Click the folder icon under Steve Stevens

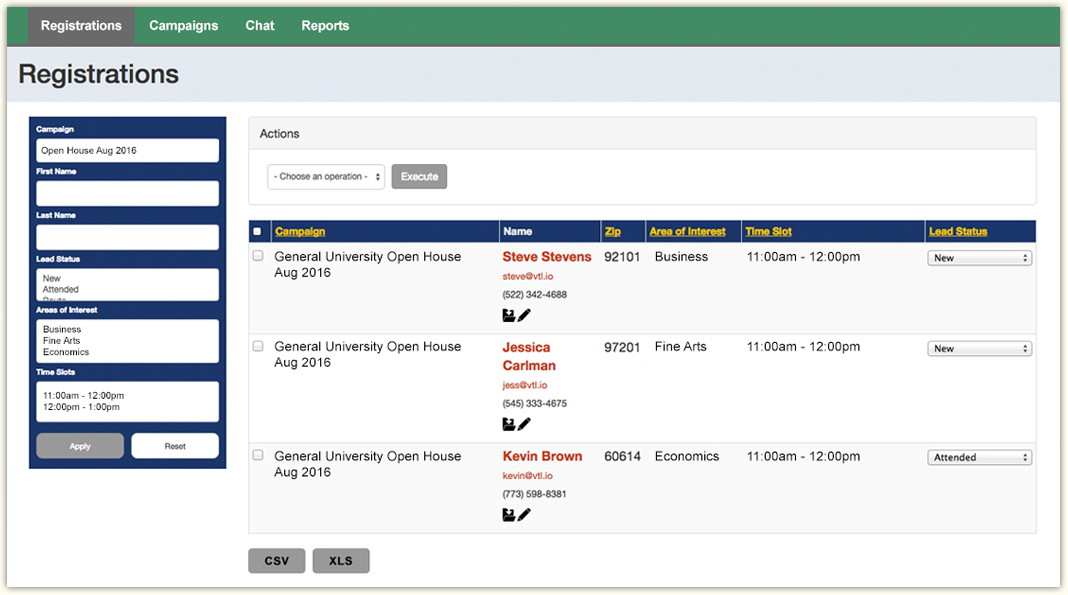509,315
